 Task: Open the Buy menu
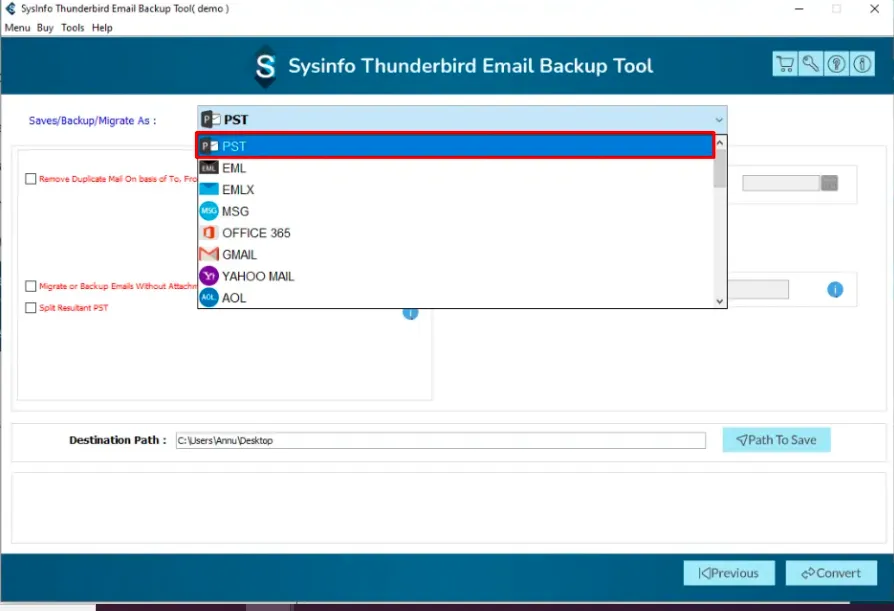point(45,27)
